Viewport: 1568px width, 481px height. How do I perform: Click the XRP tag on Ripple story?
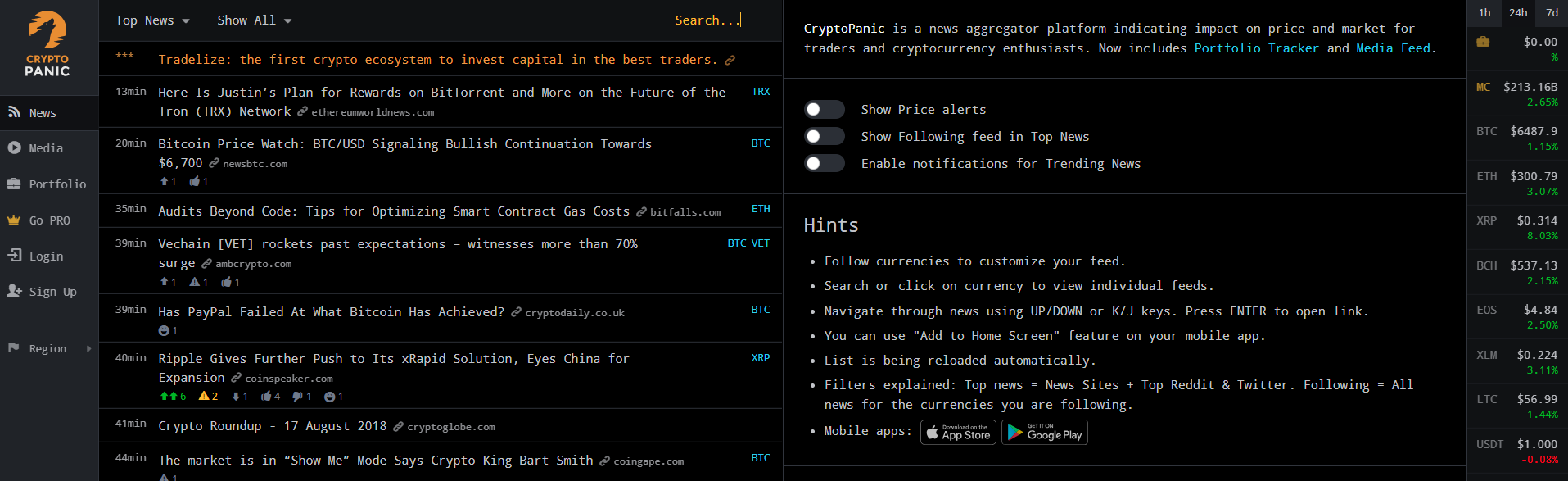[761, 358]
